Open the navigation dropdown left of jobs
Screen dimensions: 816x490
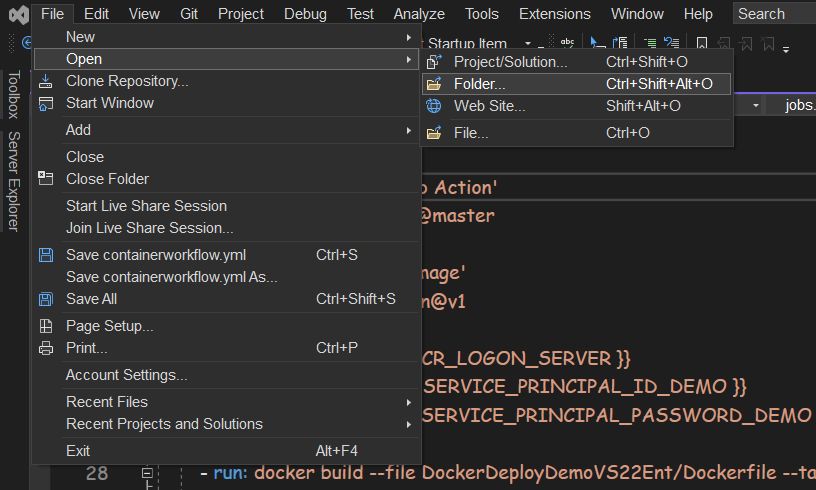tap(756, 105)
